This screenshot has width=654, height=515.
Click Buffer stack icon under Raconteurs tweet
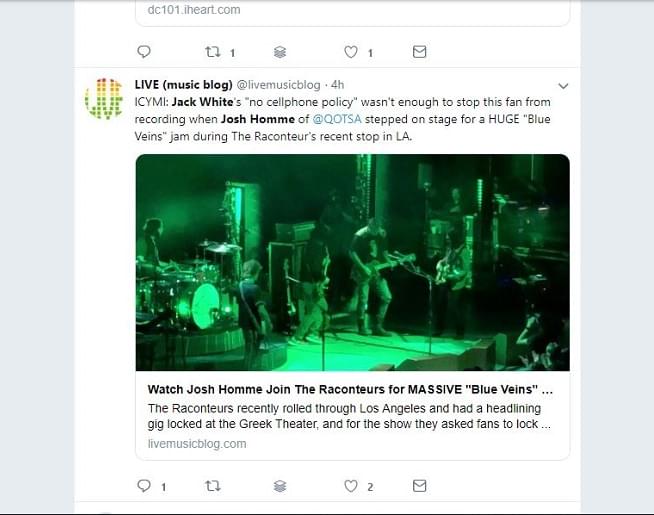[x=280, y=486]
